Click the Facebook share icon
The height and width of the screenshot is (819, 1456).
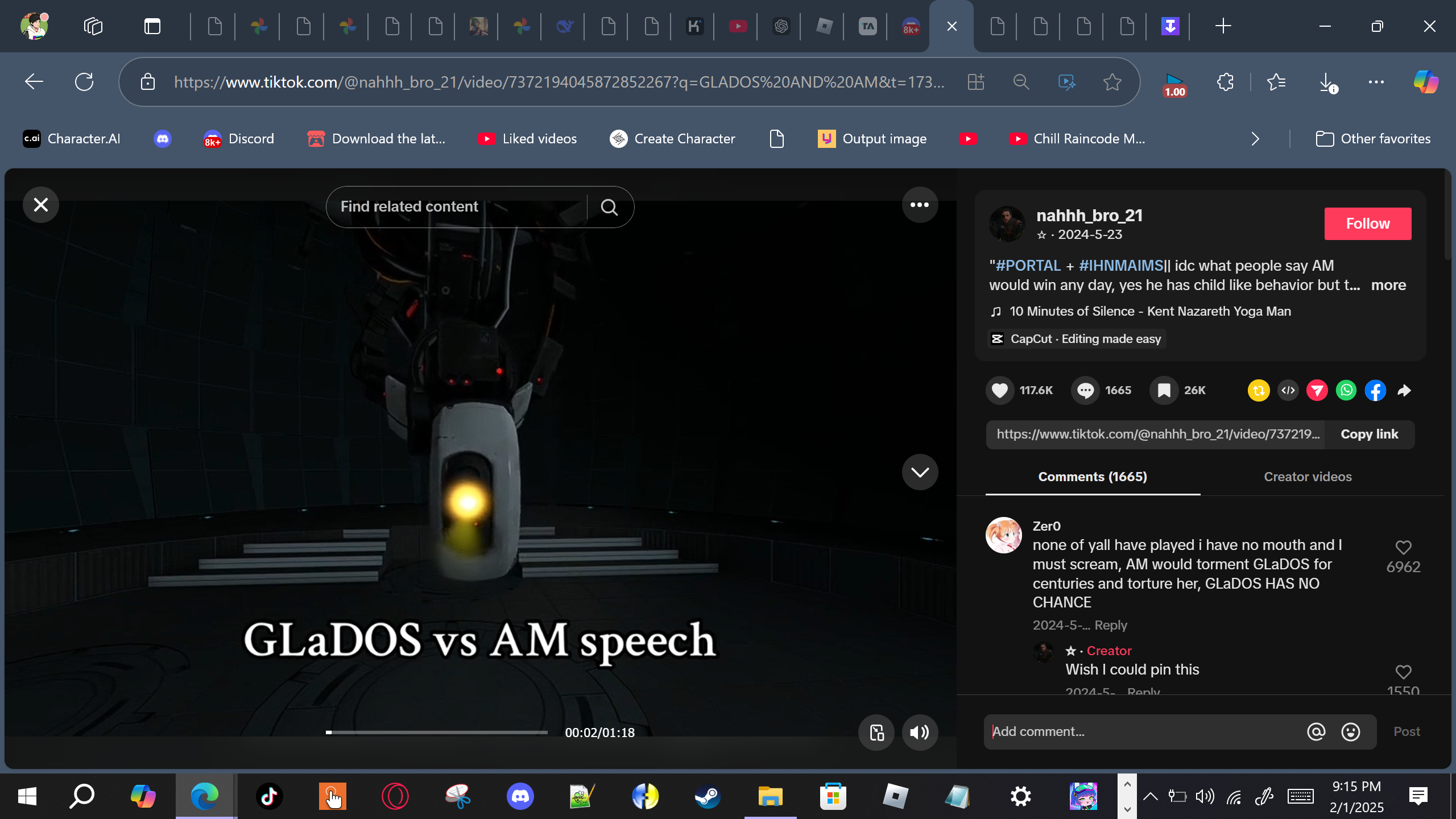(x=1375, y=390)
